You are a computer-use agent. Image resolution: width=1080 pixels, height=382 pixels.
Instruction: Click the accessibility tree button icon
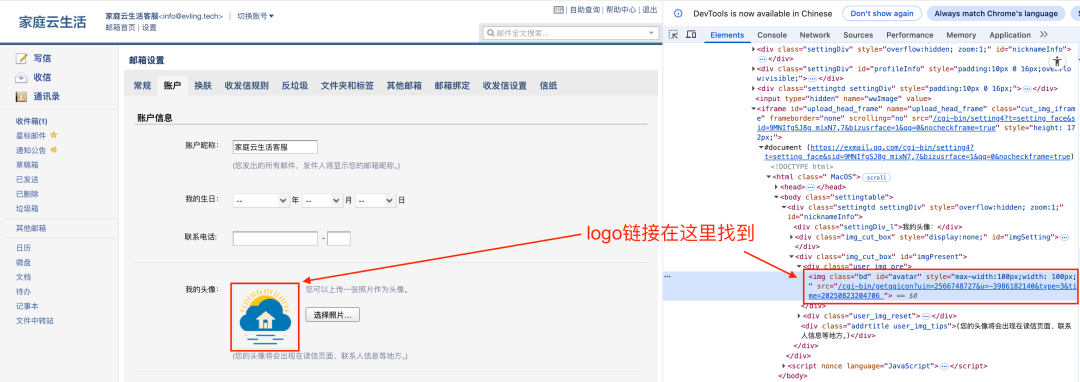click(x=1058, y=61)
